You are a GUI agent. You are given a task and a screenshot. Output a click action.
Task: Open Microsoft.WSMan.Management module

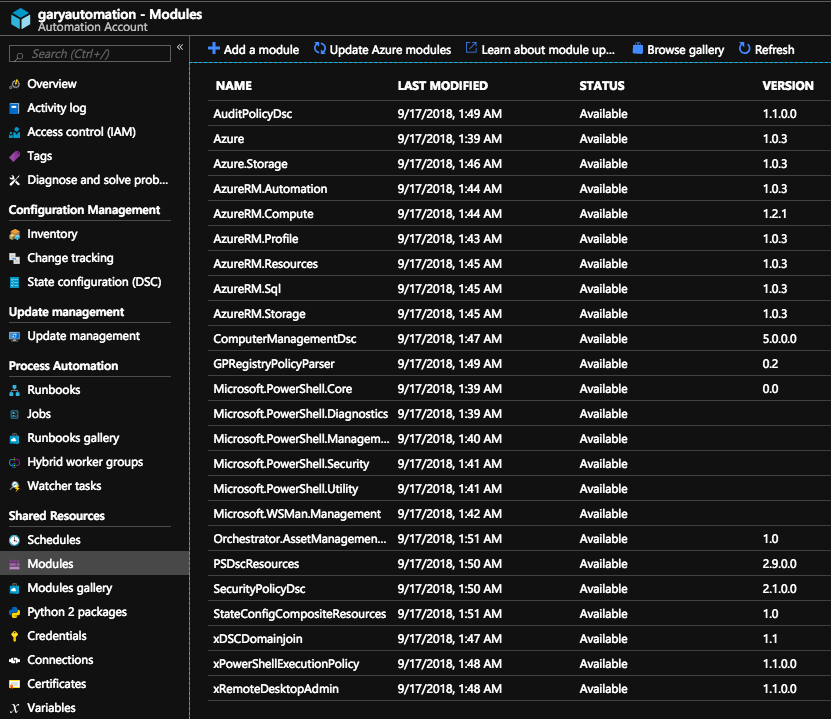519,513
